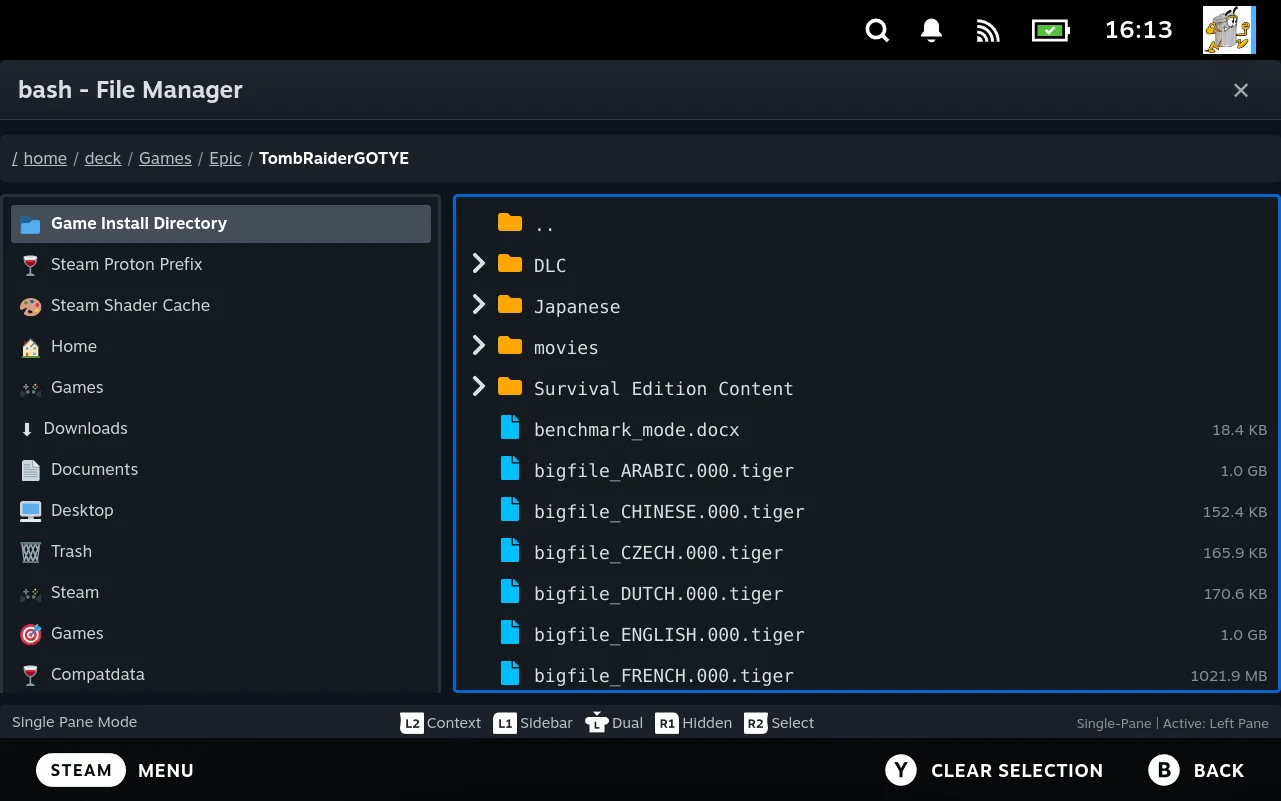Open Downloads sidebar entry
Image resolution: width=1281 pixels, height=801 pixels.
coord(221,429)
